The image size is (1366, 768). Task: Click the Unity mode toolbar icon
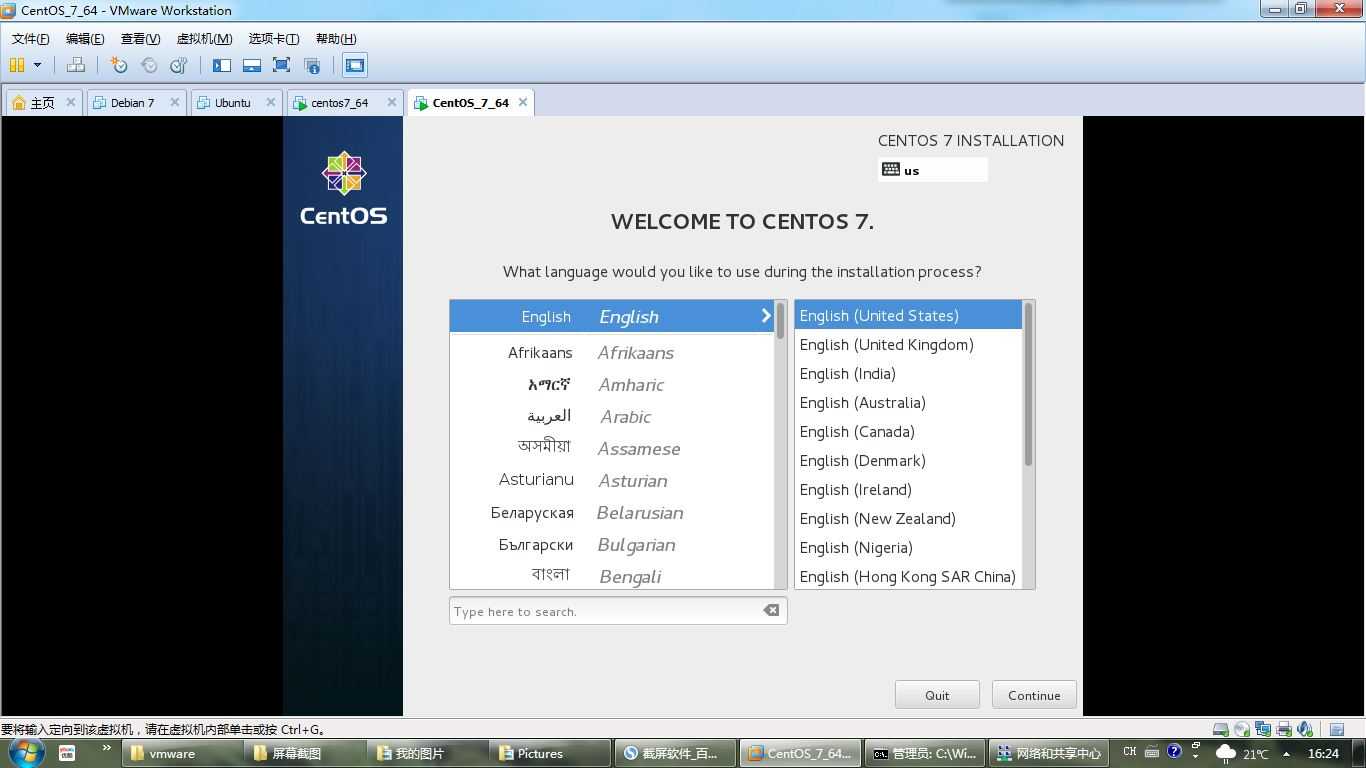click(312, 65)
